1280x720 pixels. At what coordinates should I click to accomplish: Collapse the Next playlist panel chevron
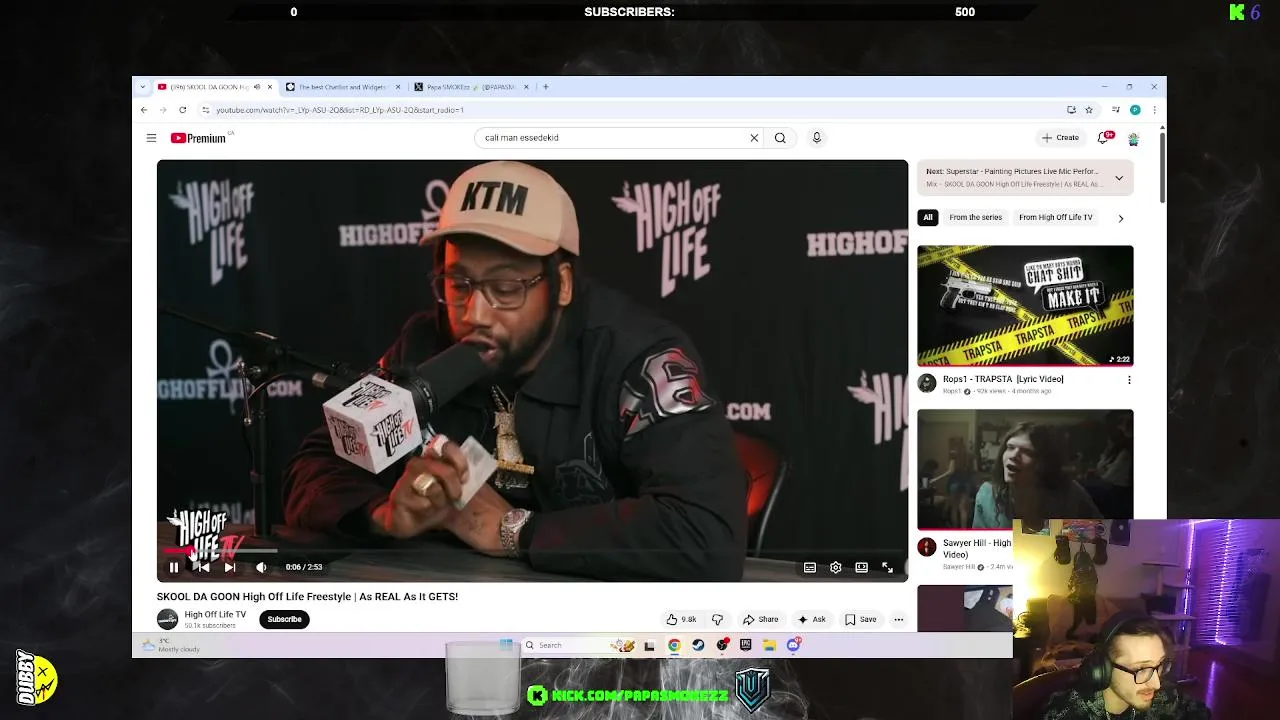click(1119, 178)
